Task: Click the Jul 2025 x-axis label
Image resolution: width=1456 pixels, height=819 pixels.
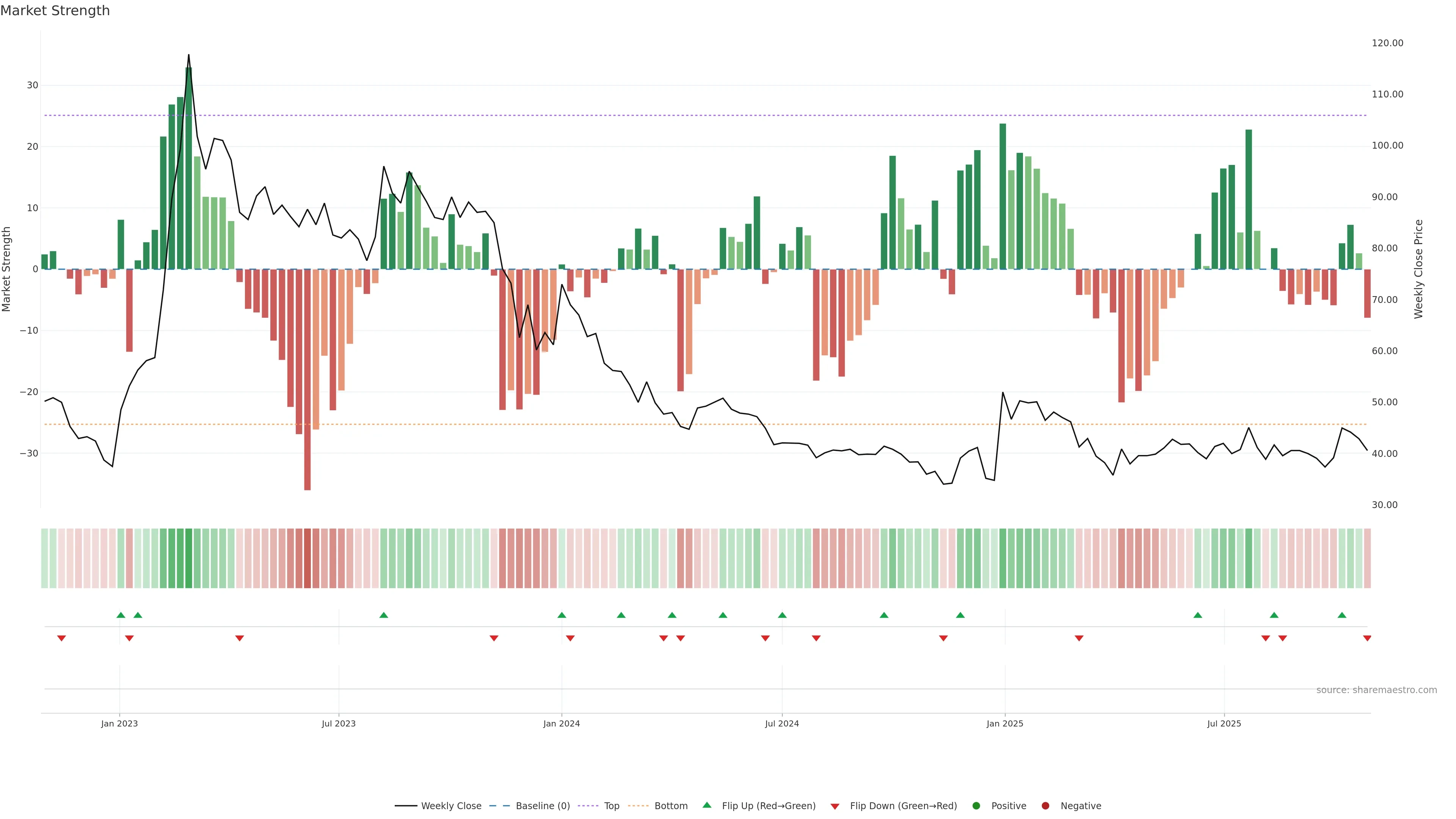Action: [x=1224, y=723]
